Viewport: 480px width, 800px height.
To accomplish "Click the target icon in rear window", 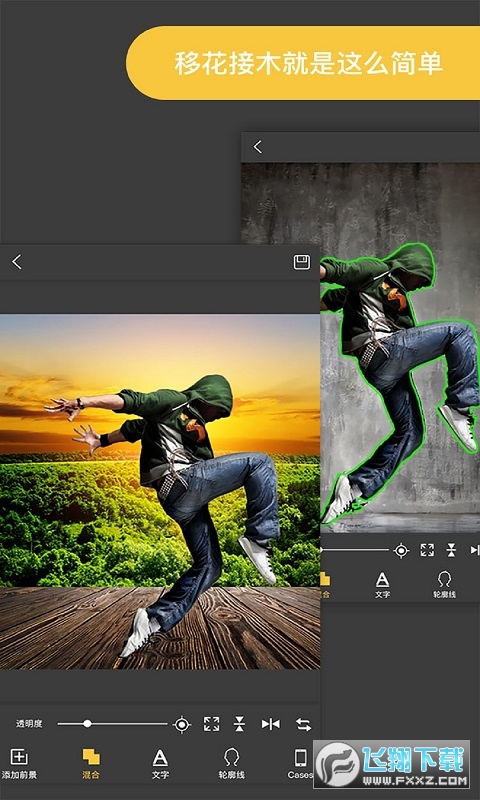I will pos(401,551).
